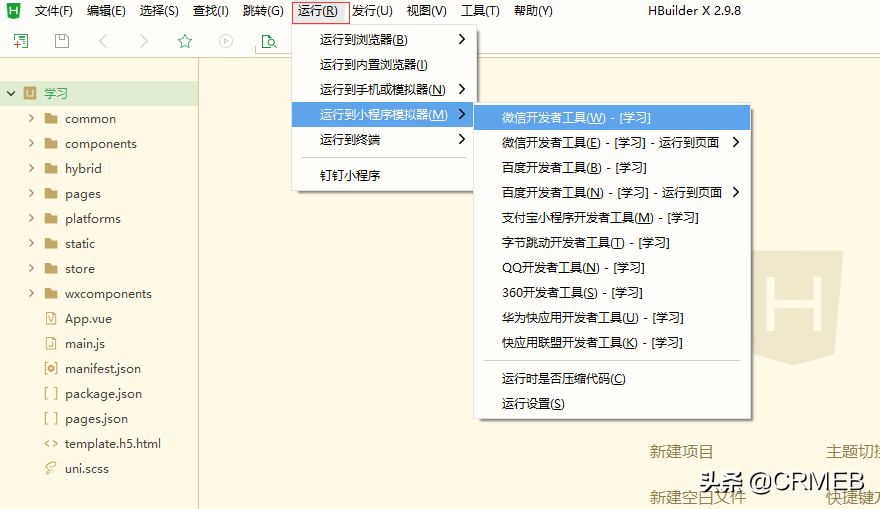Open the 查找(I) menu
Screen dimensions: 880x509
pos(210,11)
